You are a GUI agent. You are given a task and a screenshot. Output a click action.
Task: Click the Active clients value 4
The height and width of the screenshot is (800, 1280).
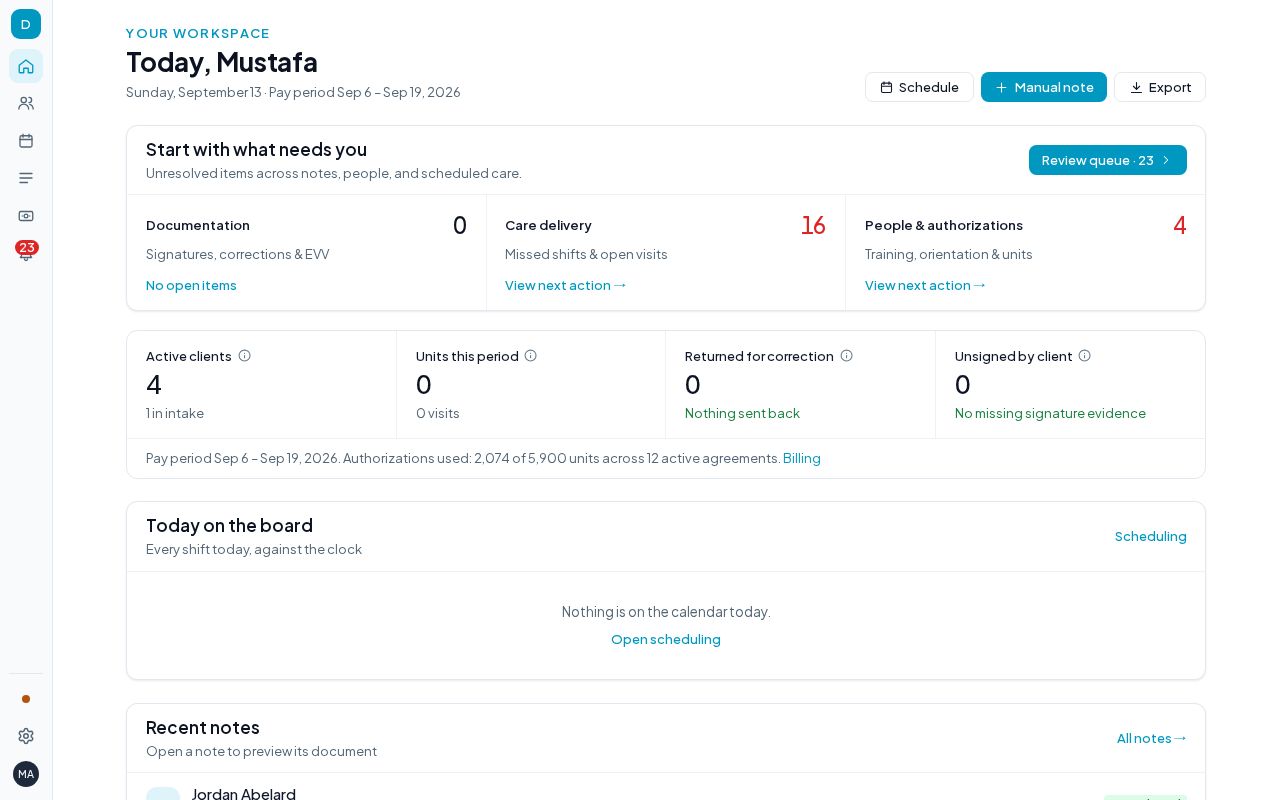154,384
